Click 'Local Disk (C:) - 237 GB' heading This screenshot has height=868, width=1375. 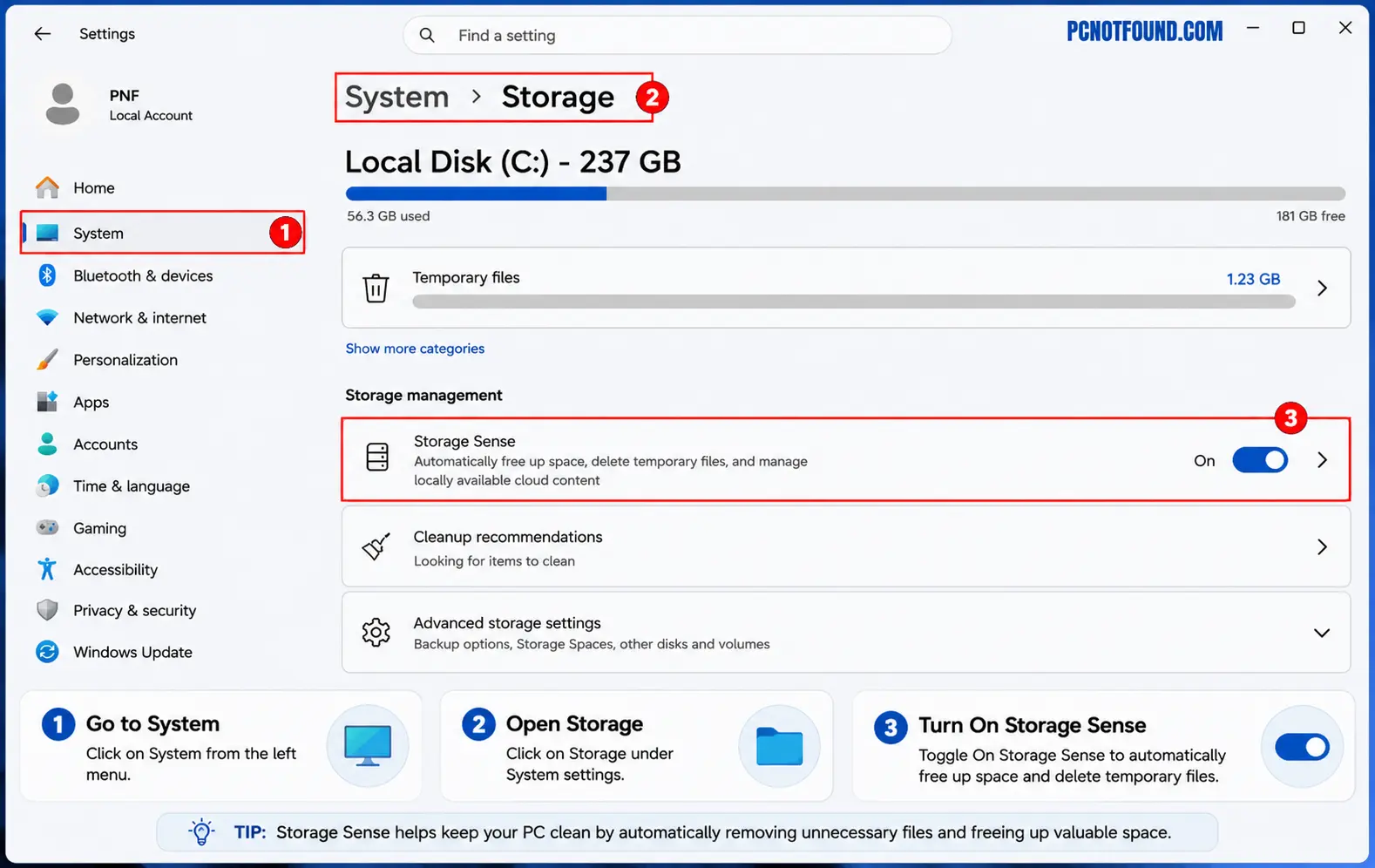pyautogui.click(x=513, y=161)
